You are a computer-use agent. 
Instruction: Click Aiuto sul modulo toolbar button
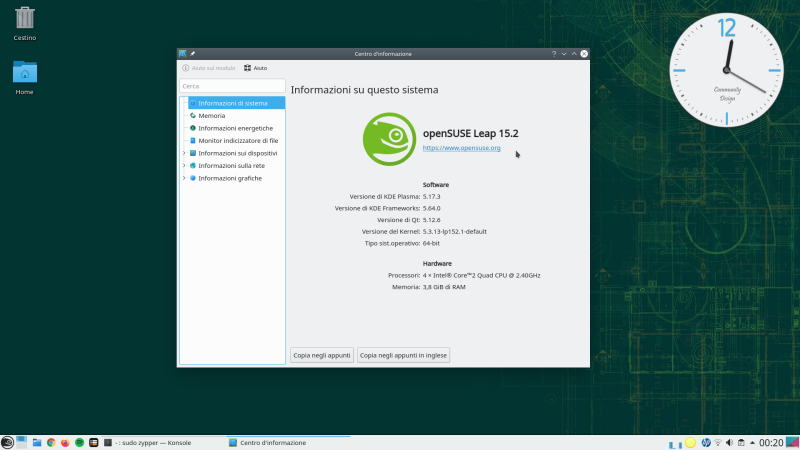click(x=209, y=68)
